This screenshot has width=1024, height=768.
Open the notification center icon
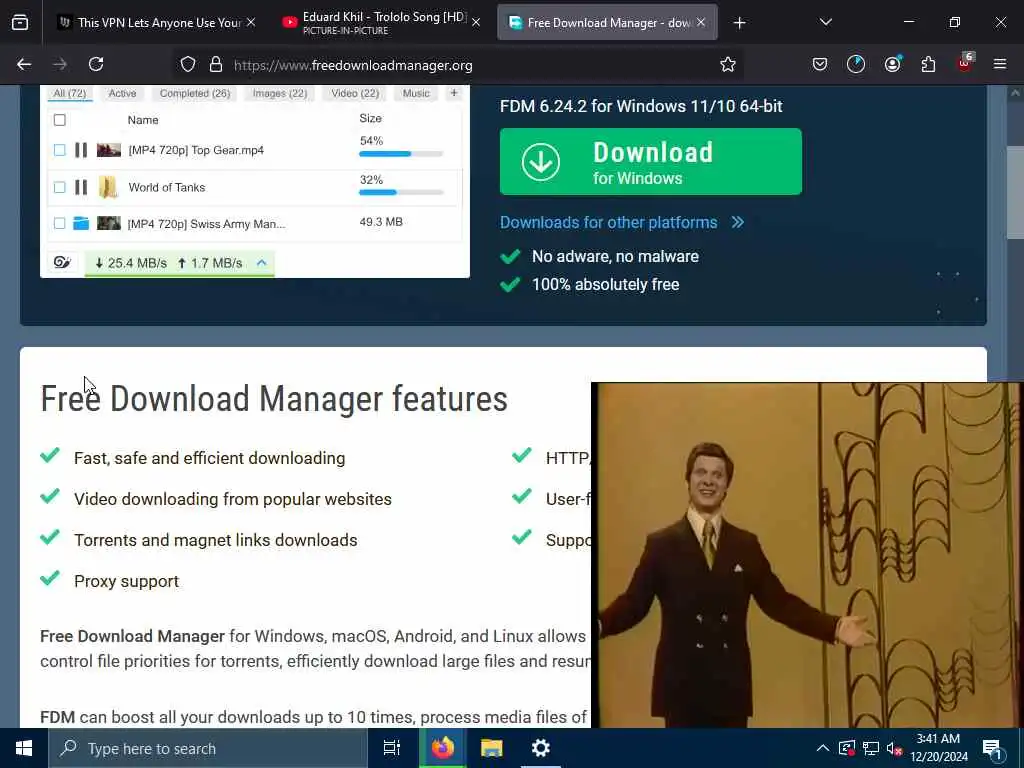pyautogui.click(x=992, y=748)
